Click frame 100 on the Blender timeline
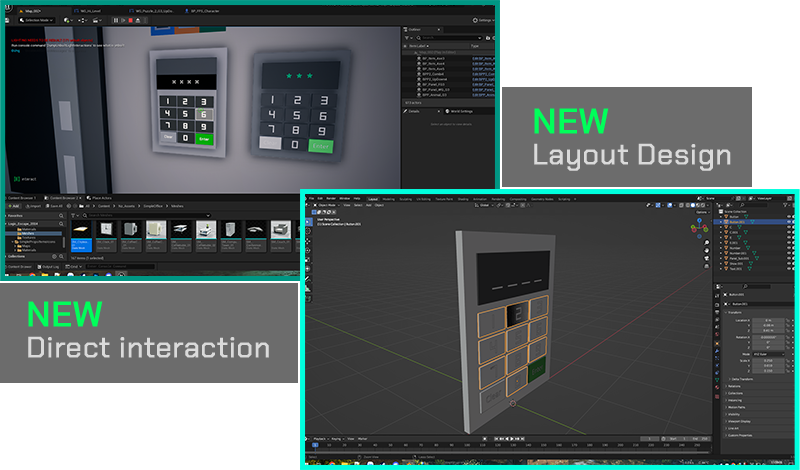 [x=467, y=446]
